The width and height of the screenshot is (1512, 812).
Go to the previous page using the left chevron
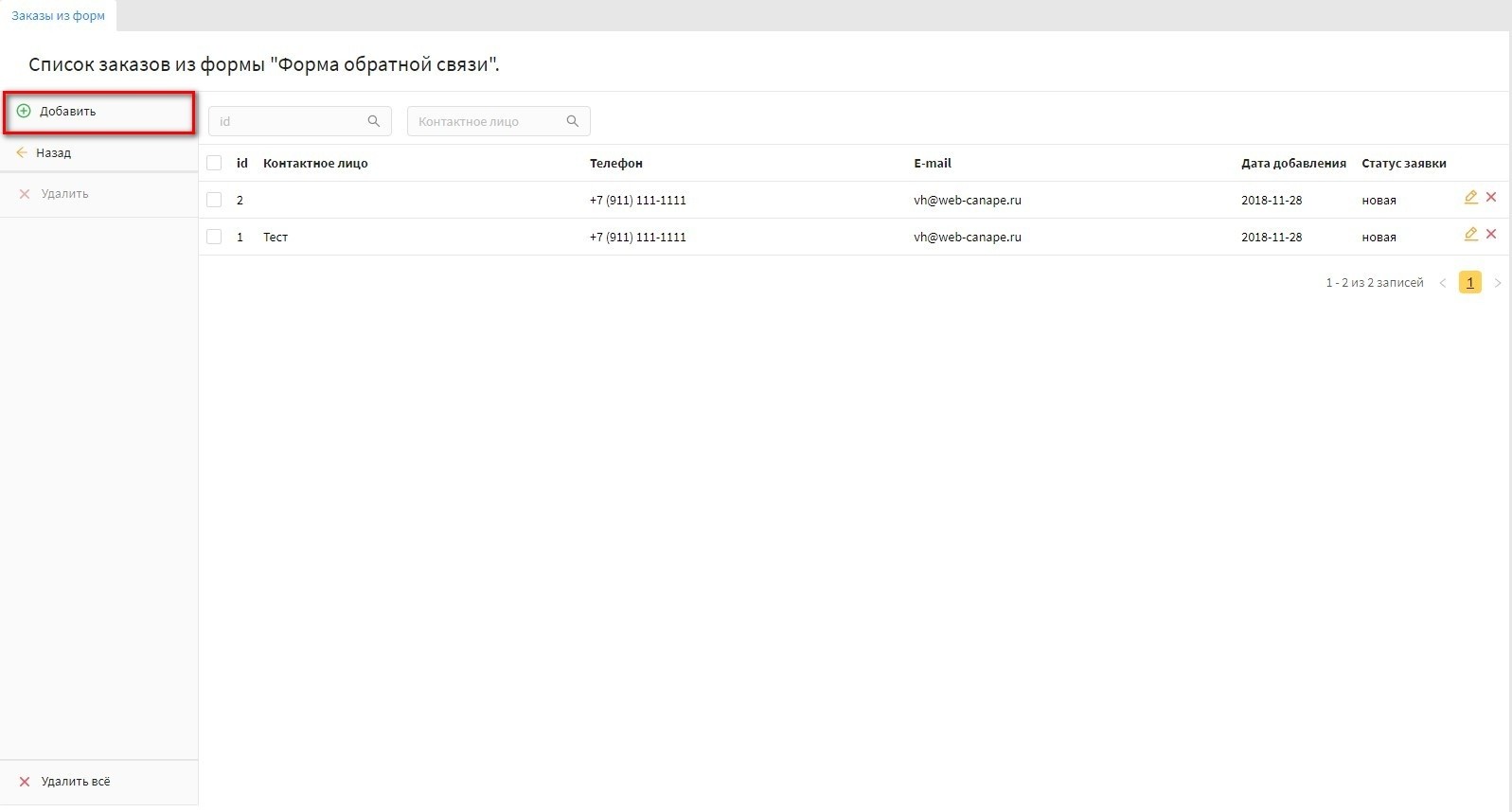(x=1443, y=283)
